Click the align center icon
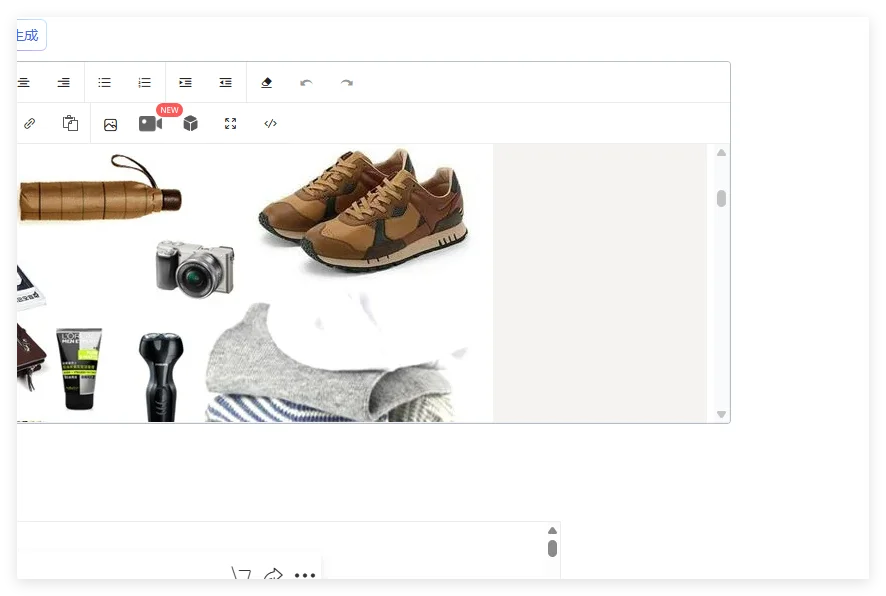Image resolution: width=886 pixels, height=596 pixels. click(23, 82)
